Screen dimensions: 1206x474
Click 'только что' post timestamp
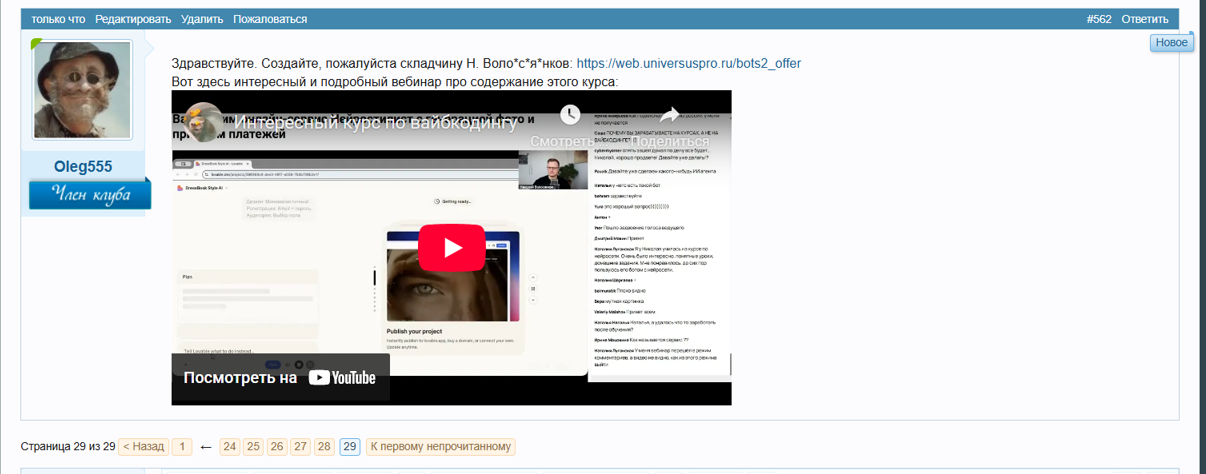(x=58, y=19)
